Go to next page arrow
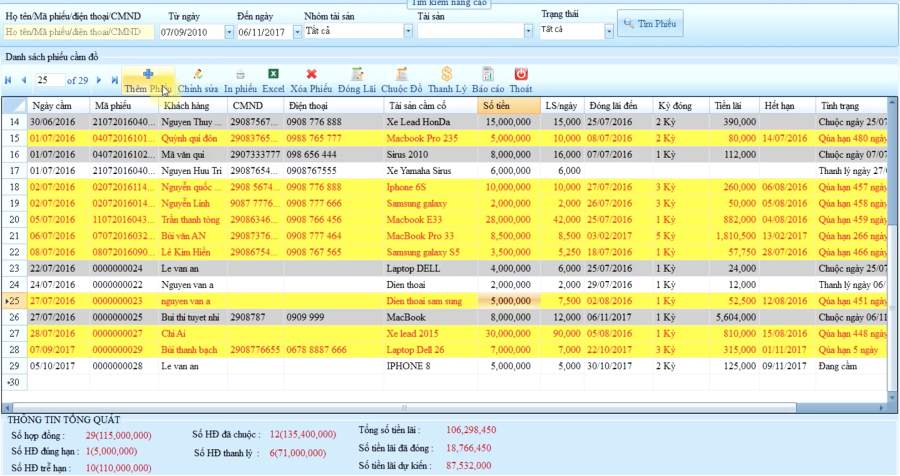The height and width of the screenshot is (476, 900). coord(99,80)
